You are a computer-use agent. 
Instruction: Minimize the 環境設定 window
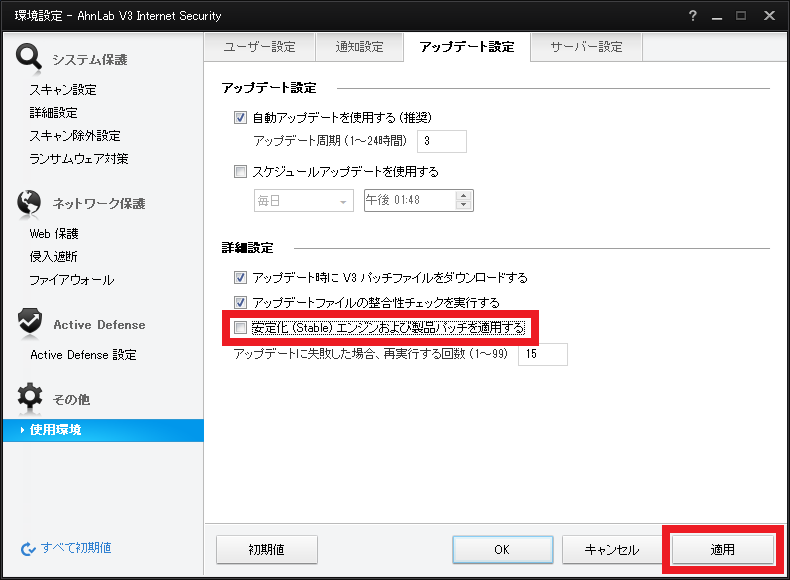pyautogui.click(x=717, y=17)
